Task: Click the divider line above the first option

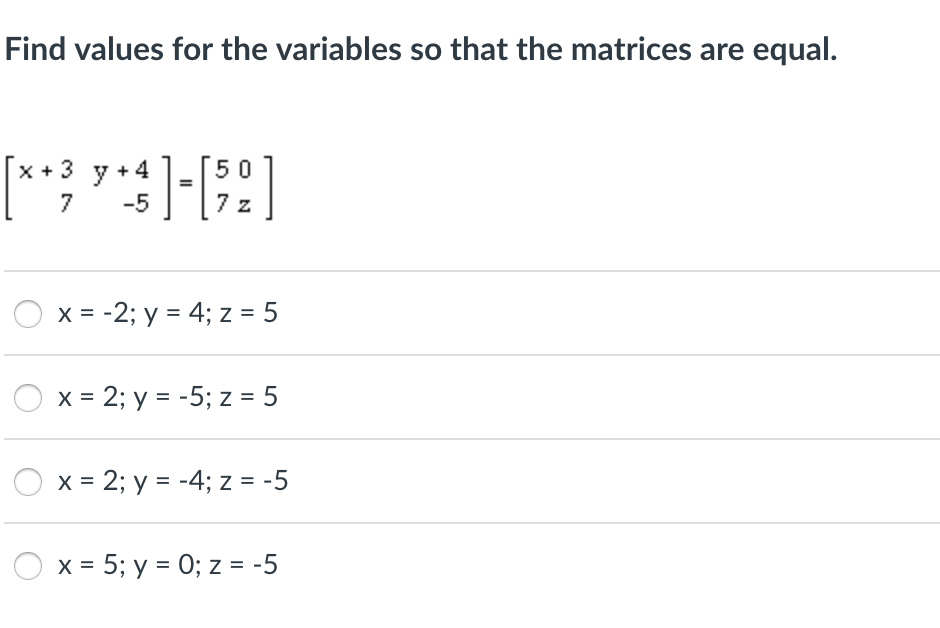Action: point(470,271)
